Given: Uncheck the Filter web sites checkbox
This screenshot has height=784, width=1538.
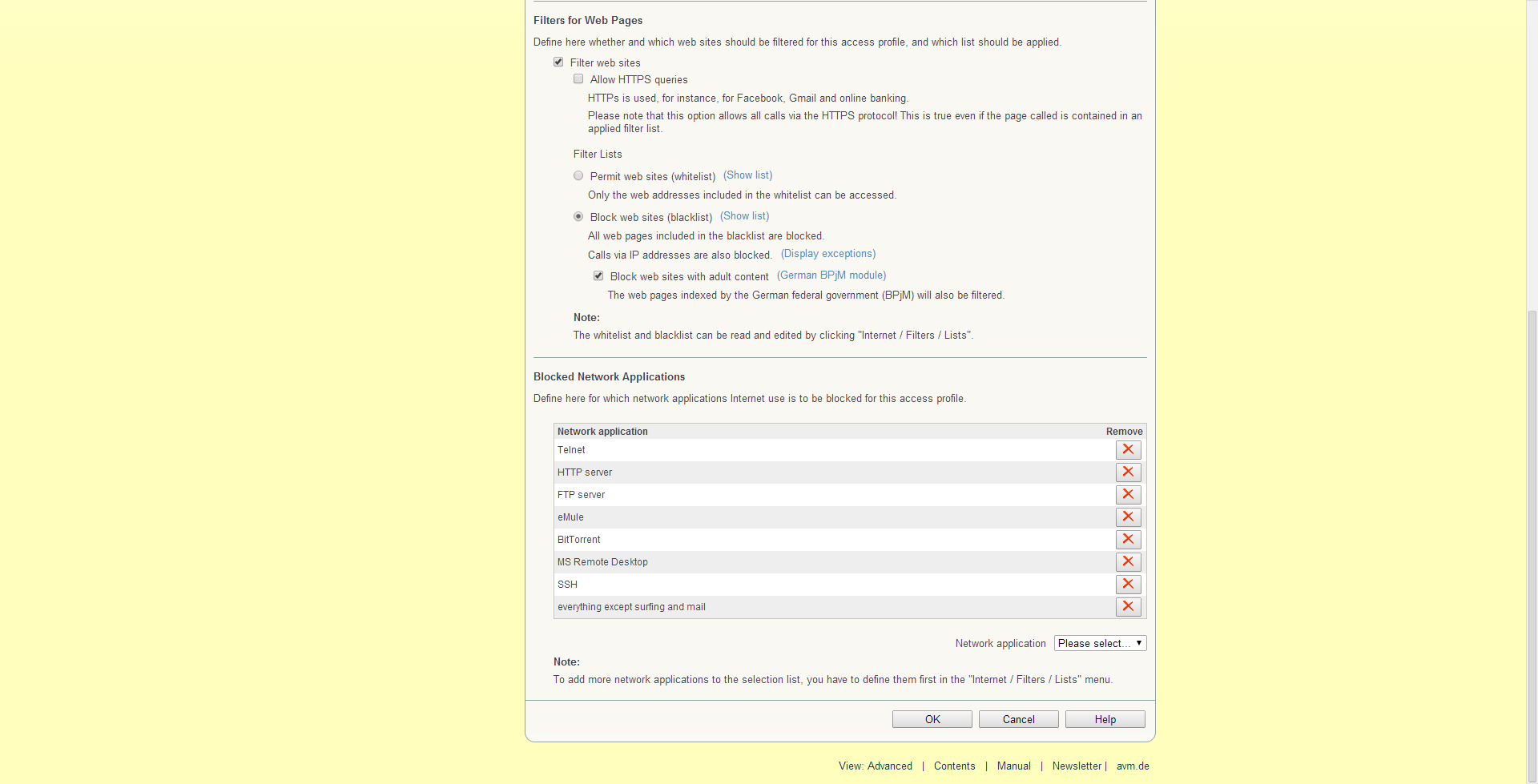Looking at the screenshot, I should coord(558,62).
